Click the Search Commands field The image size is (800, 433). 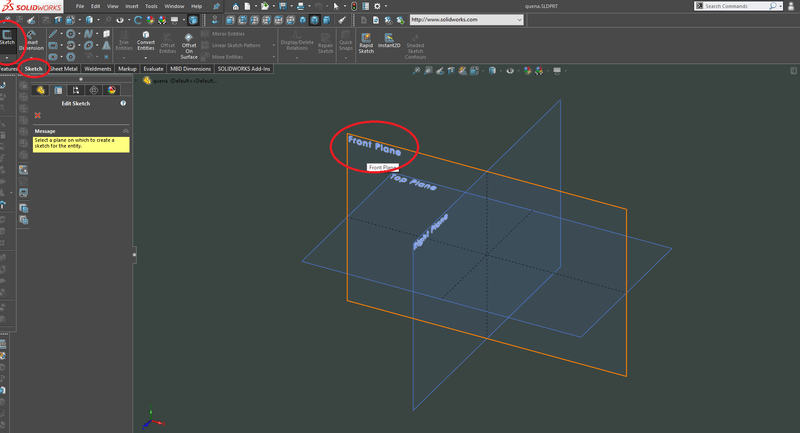click(x=736, y=6)
